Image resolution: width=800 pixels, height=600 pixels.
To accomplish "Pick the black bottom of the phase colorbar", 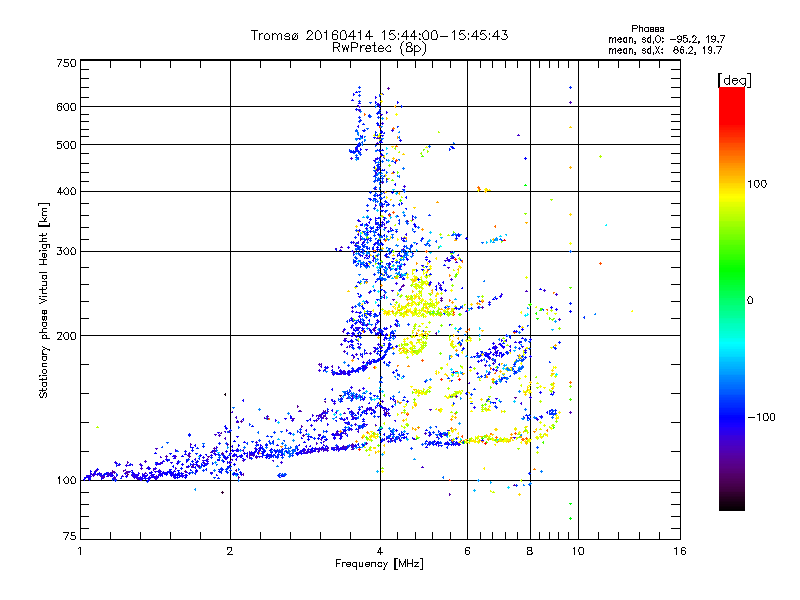I will [732, 503].
